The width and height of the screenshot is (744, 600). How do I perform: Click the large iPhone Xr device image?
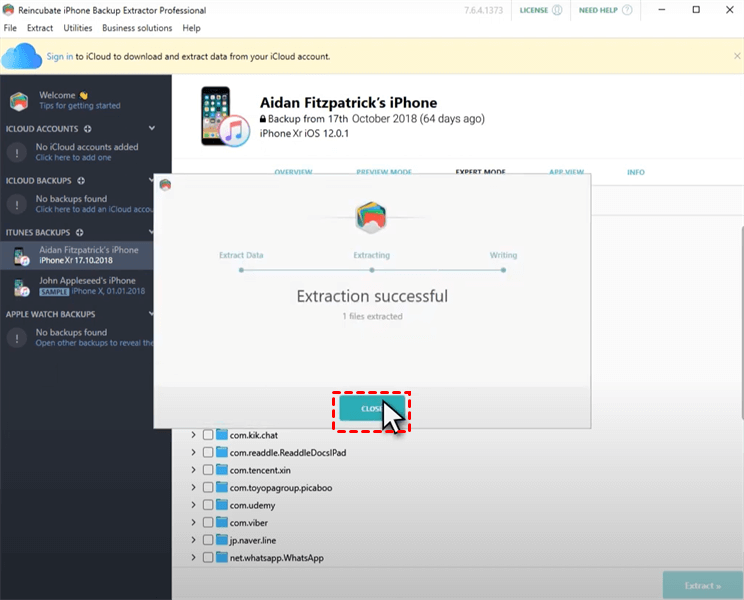225,117
